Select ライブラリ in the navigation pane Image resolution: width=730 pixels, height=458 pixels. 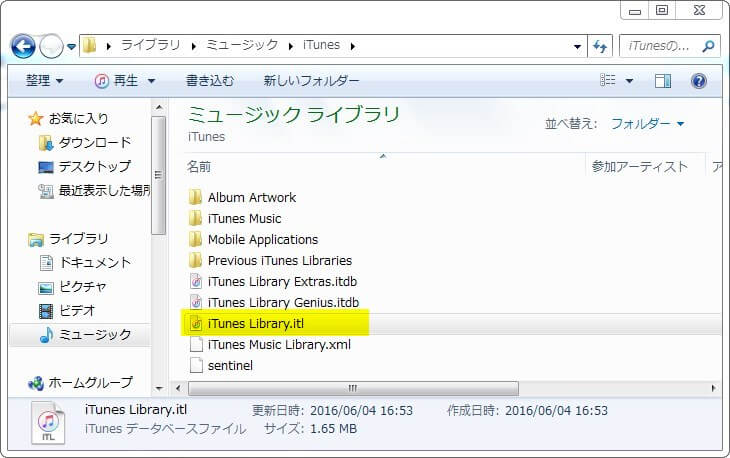[79, 239]
